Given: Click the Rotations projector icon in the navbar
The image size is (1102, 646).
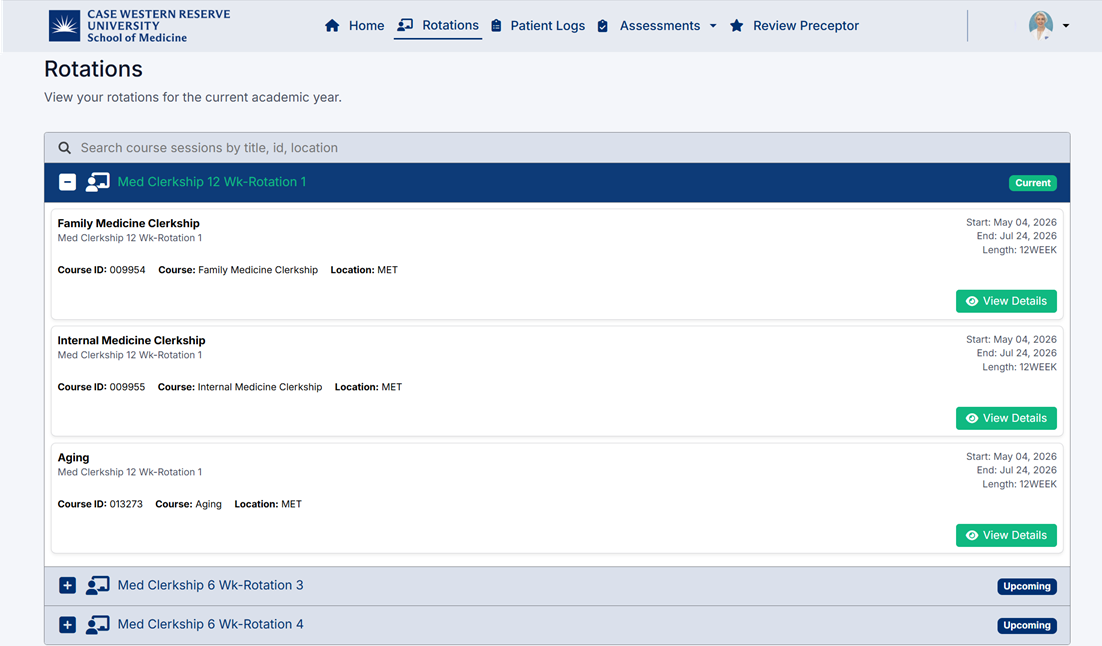Looking at the screenshot, I should coord(403,25).
